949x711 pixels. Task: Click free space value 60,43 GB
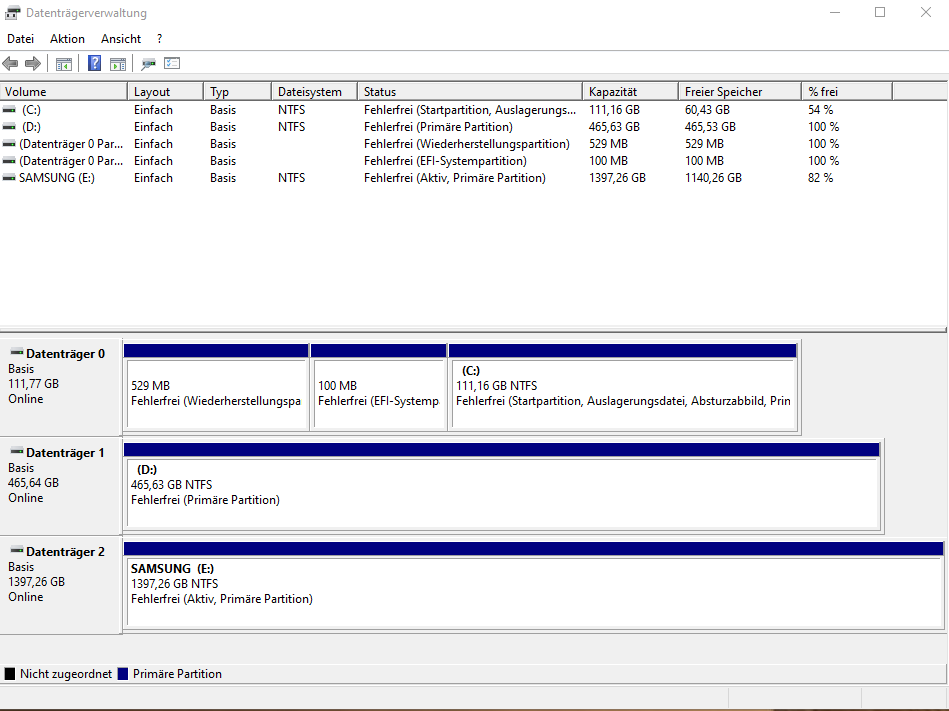(707, 110)
